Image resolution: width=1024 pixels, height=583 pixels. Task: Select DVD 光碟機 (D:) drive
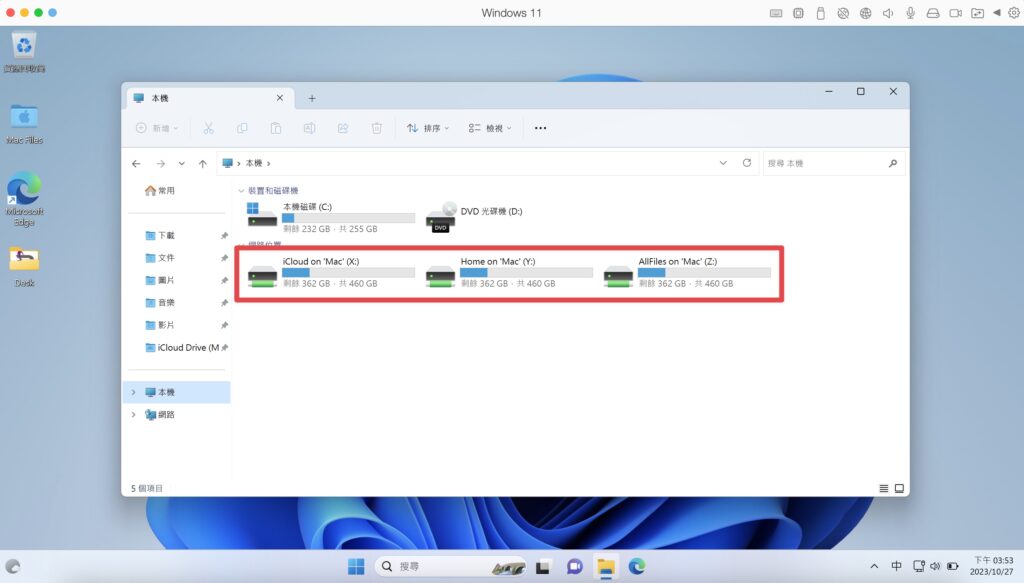pos(474,217)
